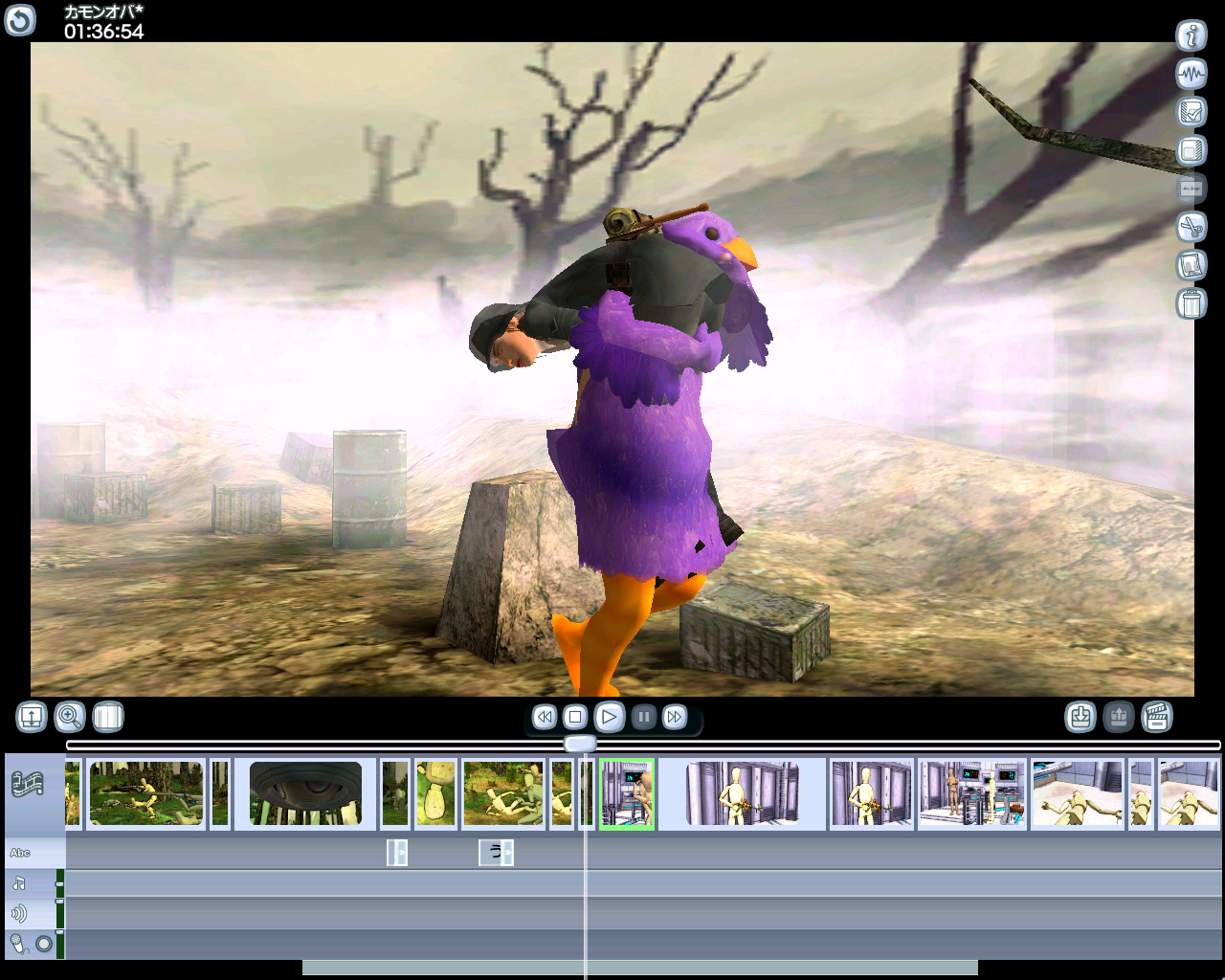Screen dimensions: 1225x980
Task: Delete the selection with the trash can
Action: click(x=1191, y=303)
